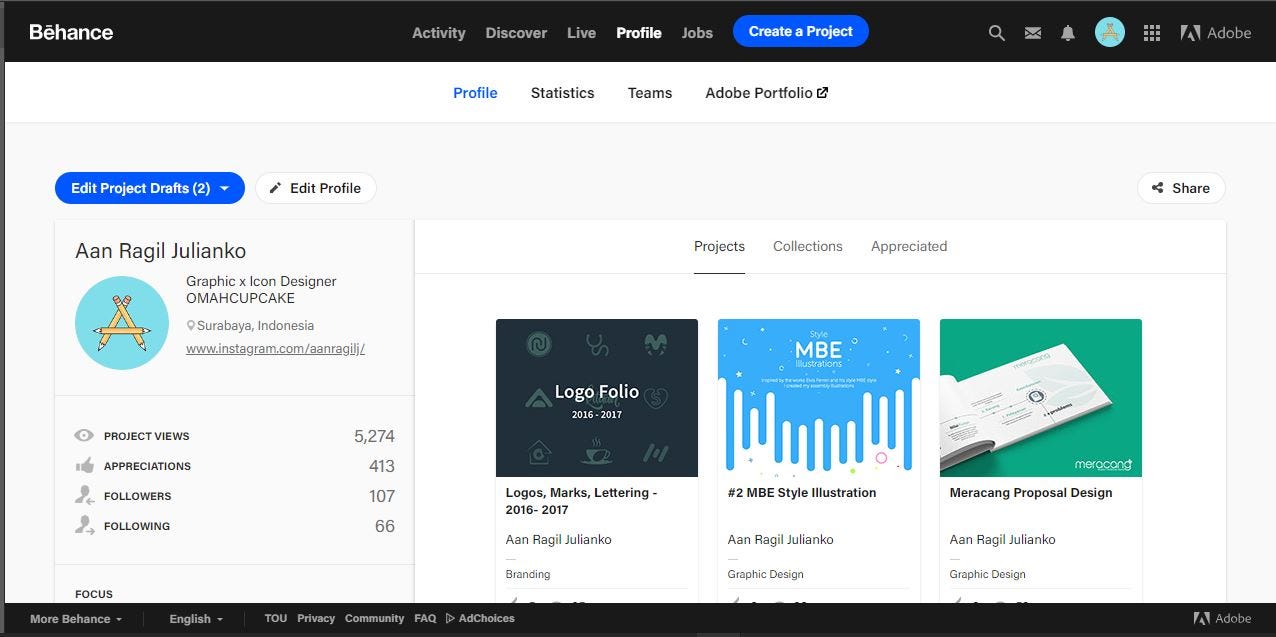Click the Appreciations thumbs-up icon
Viewport: 1276px width, 637px height.
(84, 466)
